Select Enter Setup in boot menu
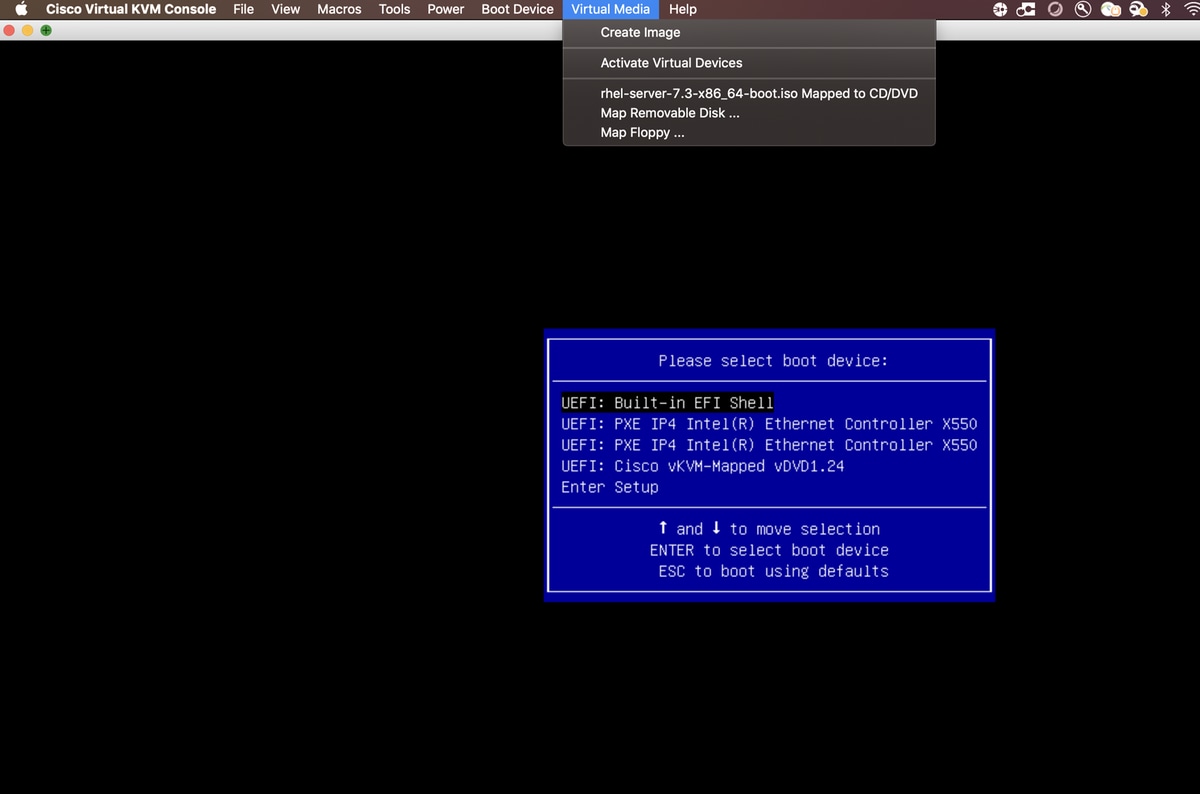The height and width of the screenshot is (794, 1200). coord(610,487)
